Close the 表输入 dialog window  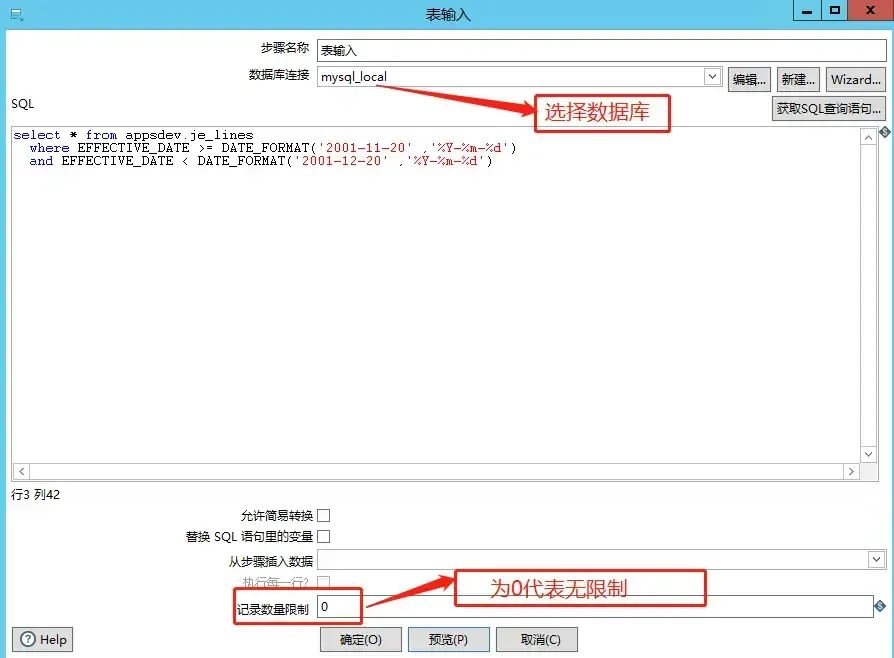pyautogui.click(x=871, y=10)
